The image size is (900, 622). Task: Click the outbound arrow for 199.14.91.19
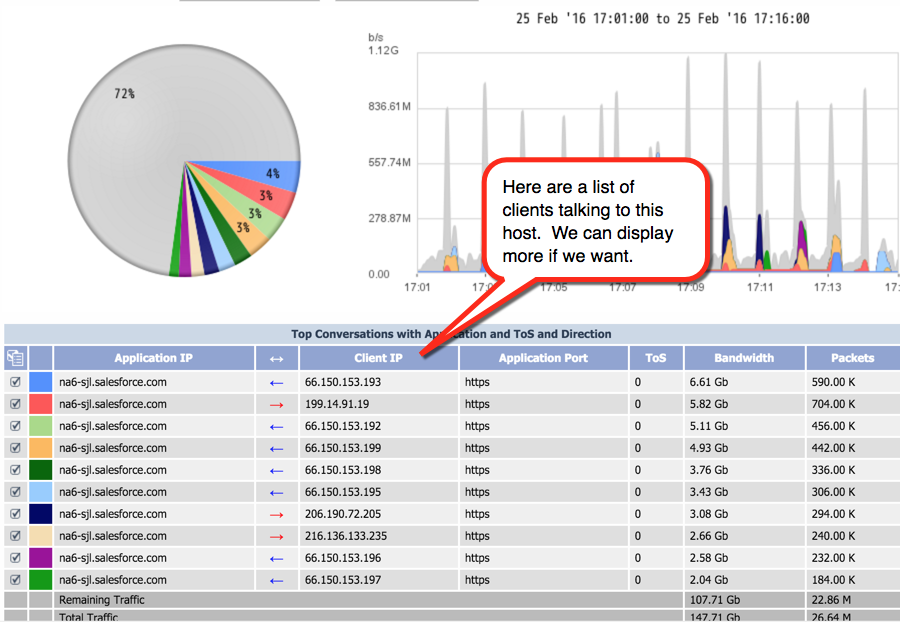click(277, 405)
